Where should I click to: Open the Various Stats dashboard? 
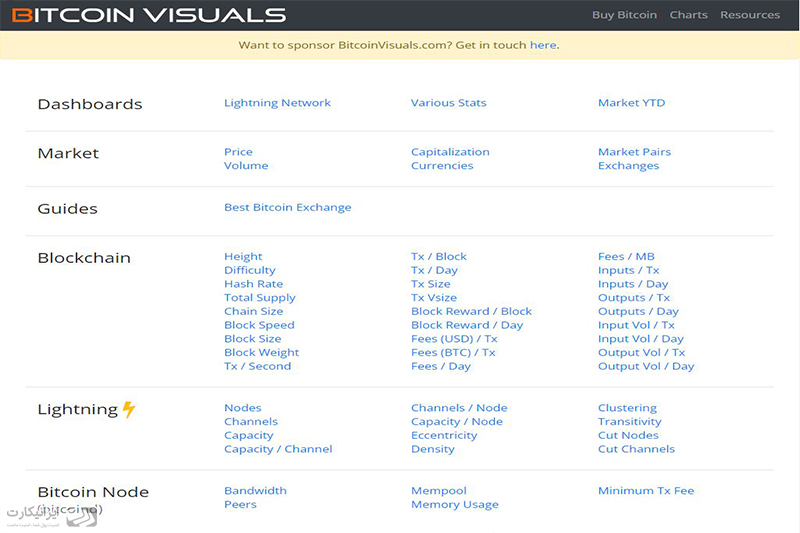point(448,103)
